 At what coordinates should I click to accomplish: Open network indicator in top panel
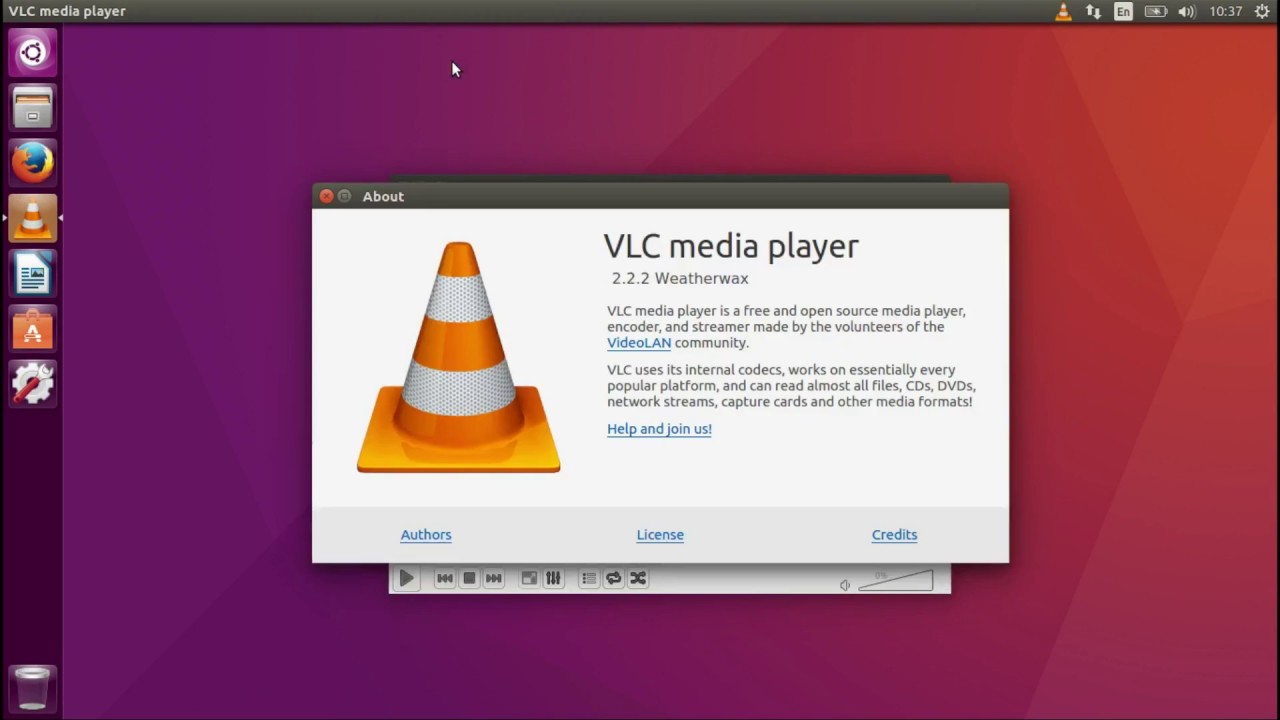click(1093, 12)
